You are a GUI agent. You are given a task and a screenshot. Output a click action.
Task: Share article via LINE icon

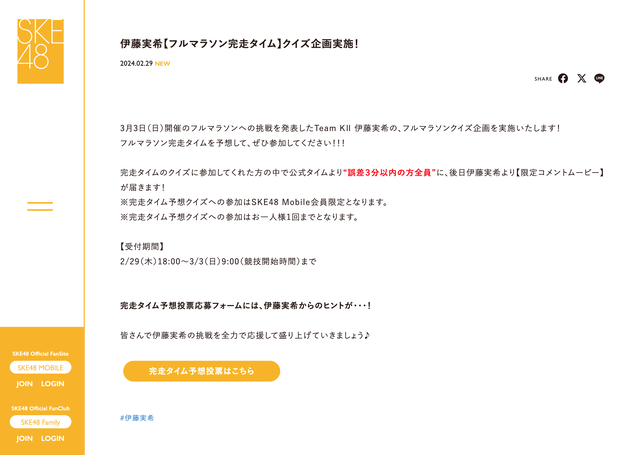pyautogui.click(x=599, y=78)
